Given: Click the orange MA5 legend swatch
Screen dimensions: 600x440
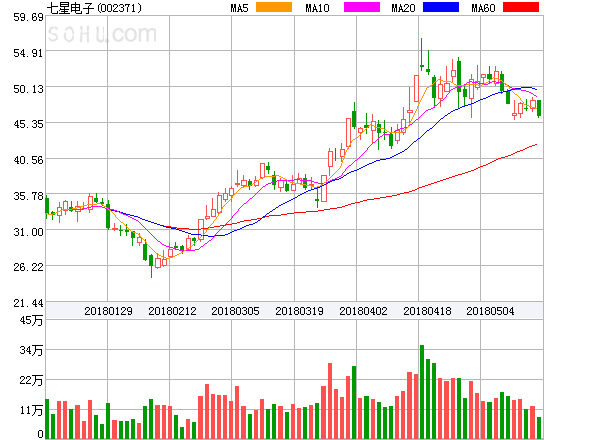Looking at the screenshot, I should tap(274, 7).
